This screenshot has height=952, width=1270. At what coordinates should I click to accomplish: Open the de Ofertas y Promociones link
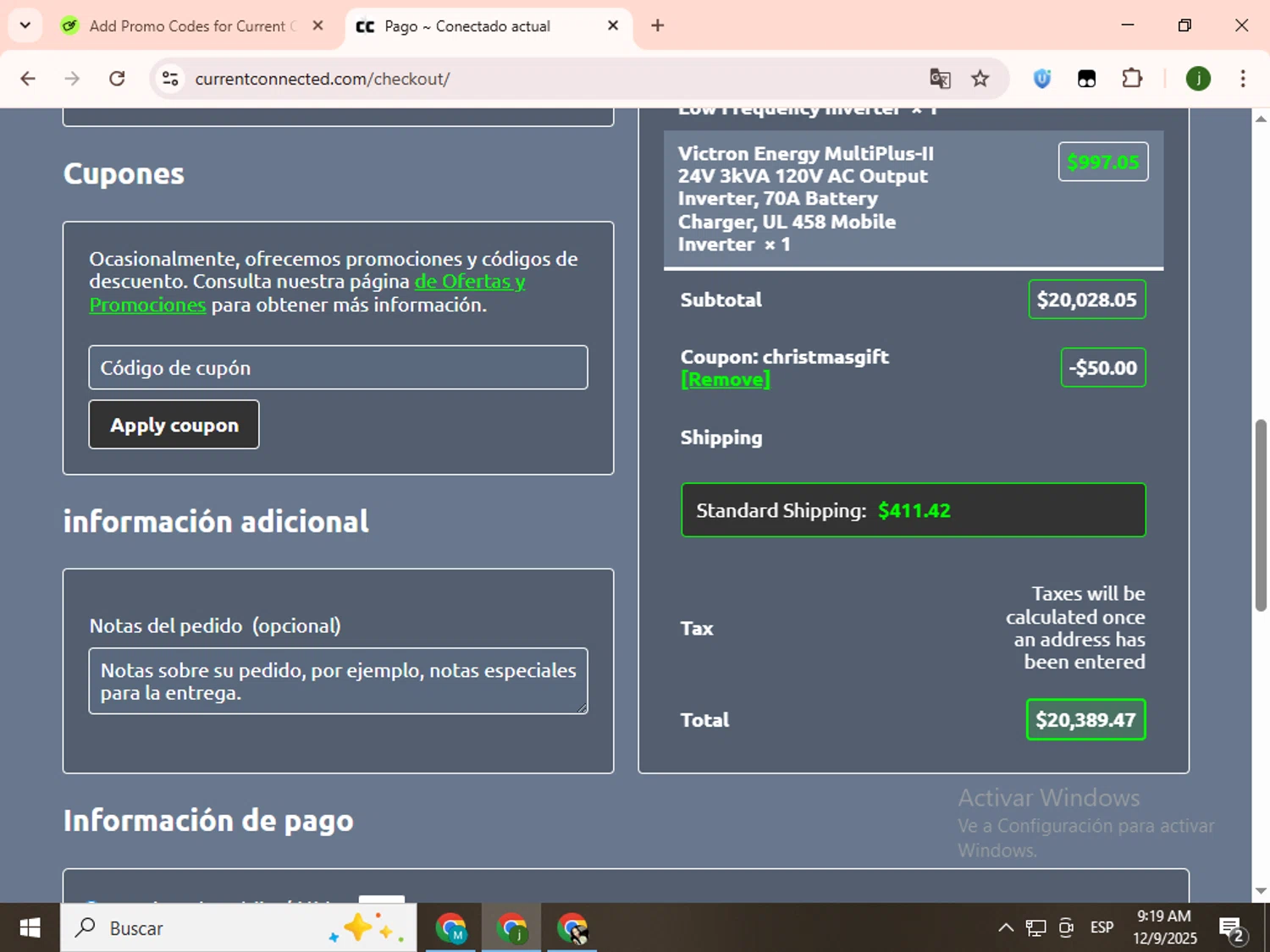point(307,293)
